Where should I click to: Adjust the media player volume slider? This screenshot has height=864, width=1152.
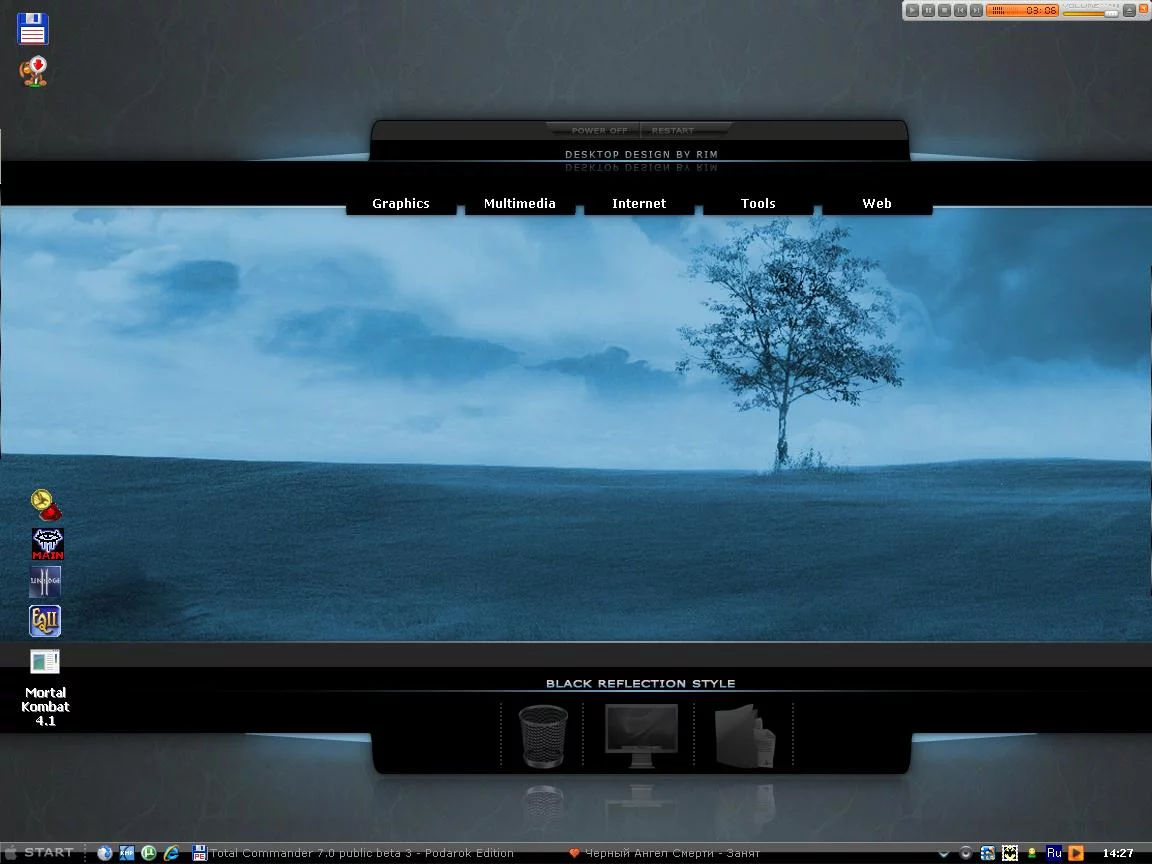[1091, 14]
